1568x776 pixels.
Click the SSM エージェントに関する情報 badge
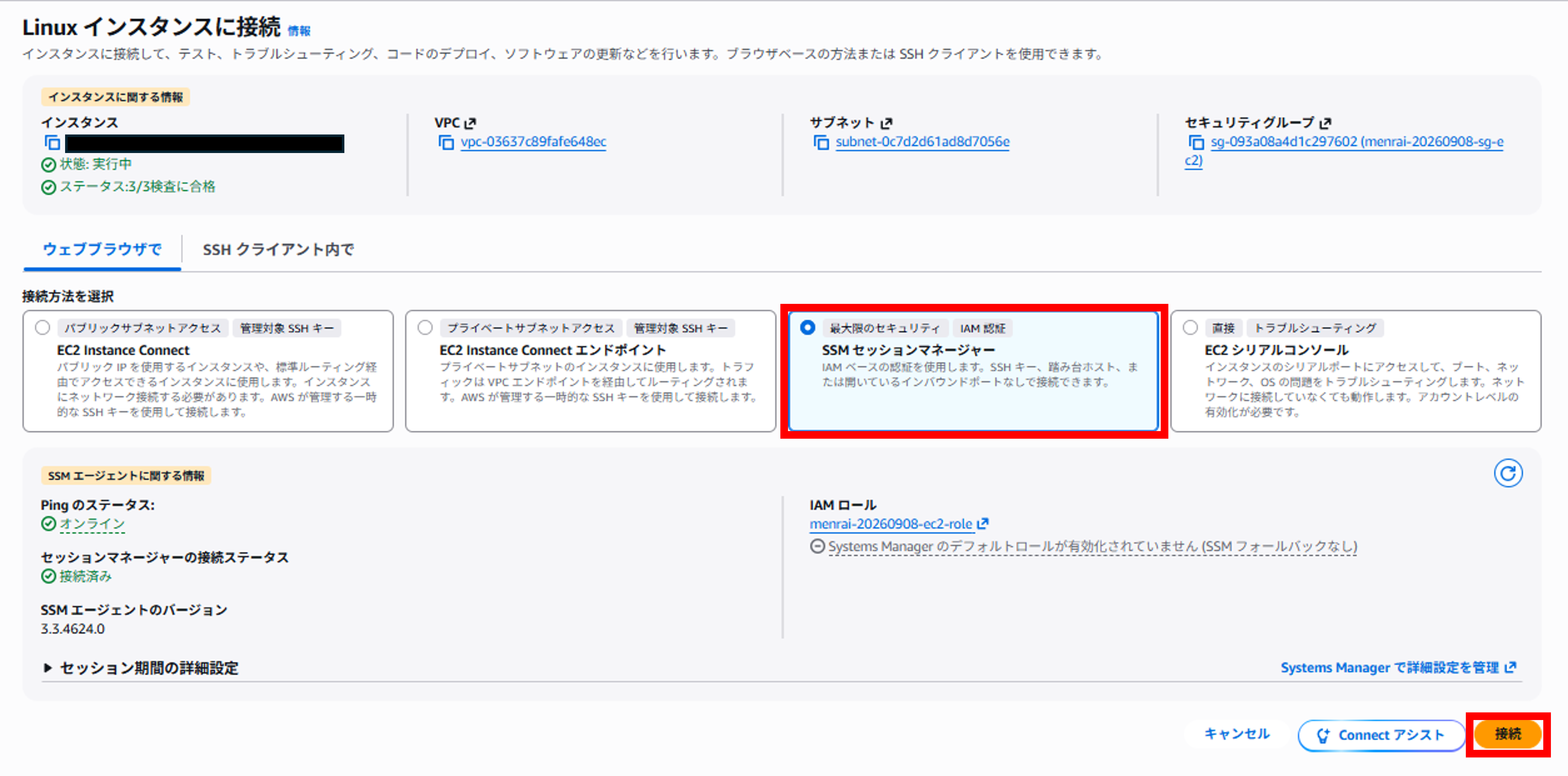pyautogui.click(x=126, y=476)
